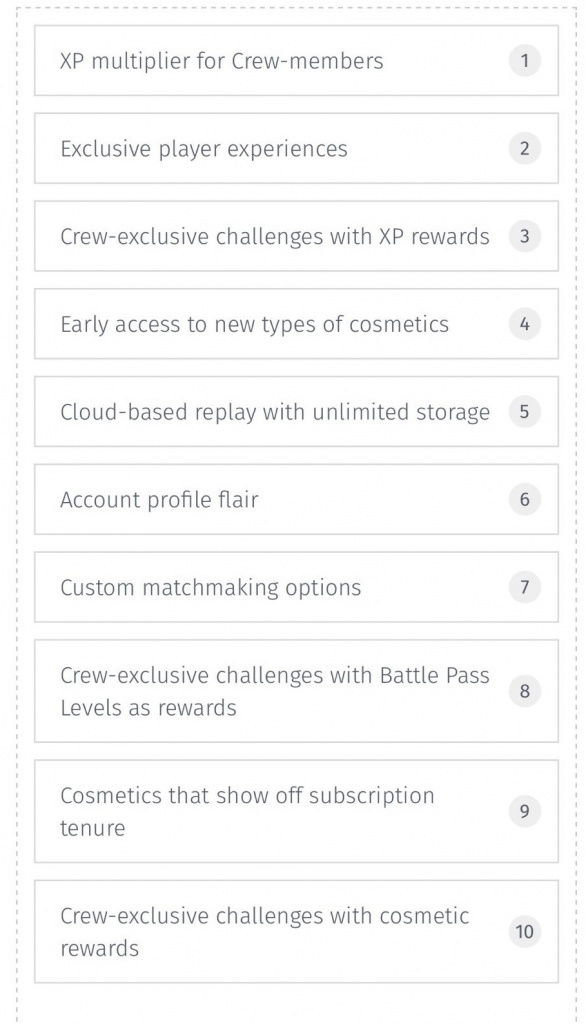Click rank badge number 3
586x1024 pixels.
coord(525,236)
